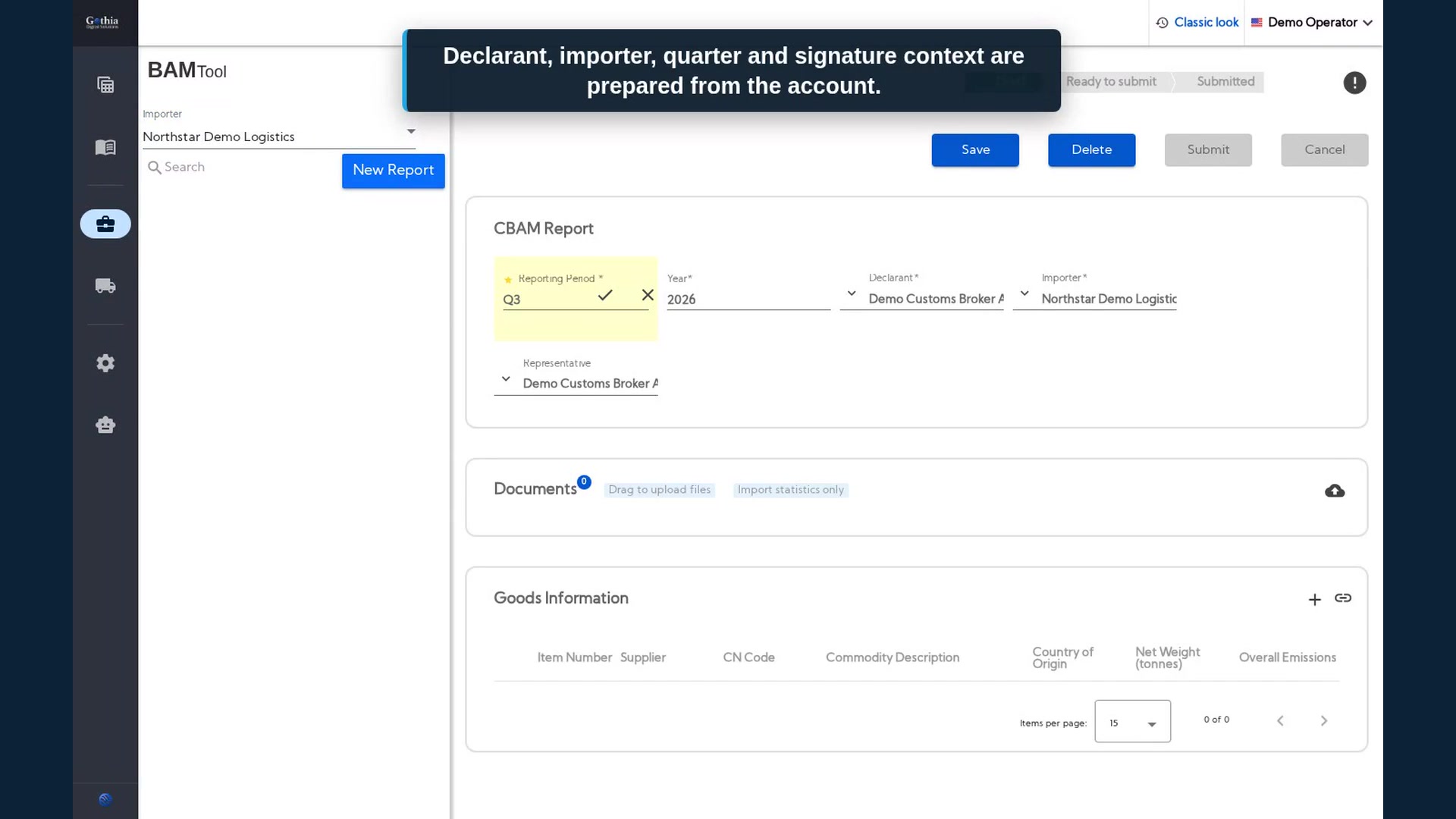The width and height of the screenshot is (1456, 819).
Task: Click the Gothia logo in sidebar
Action: coord(102,22)
